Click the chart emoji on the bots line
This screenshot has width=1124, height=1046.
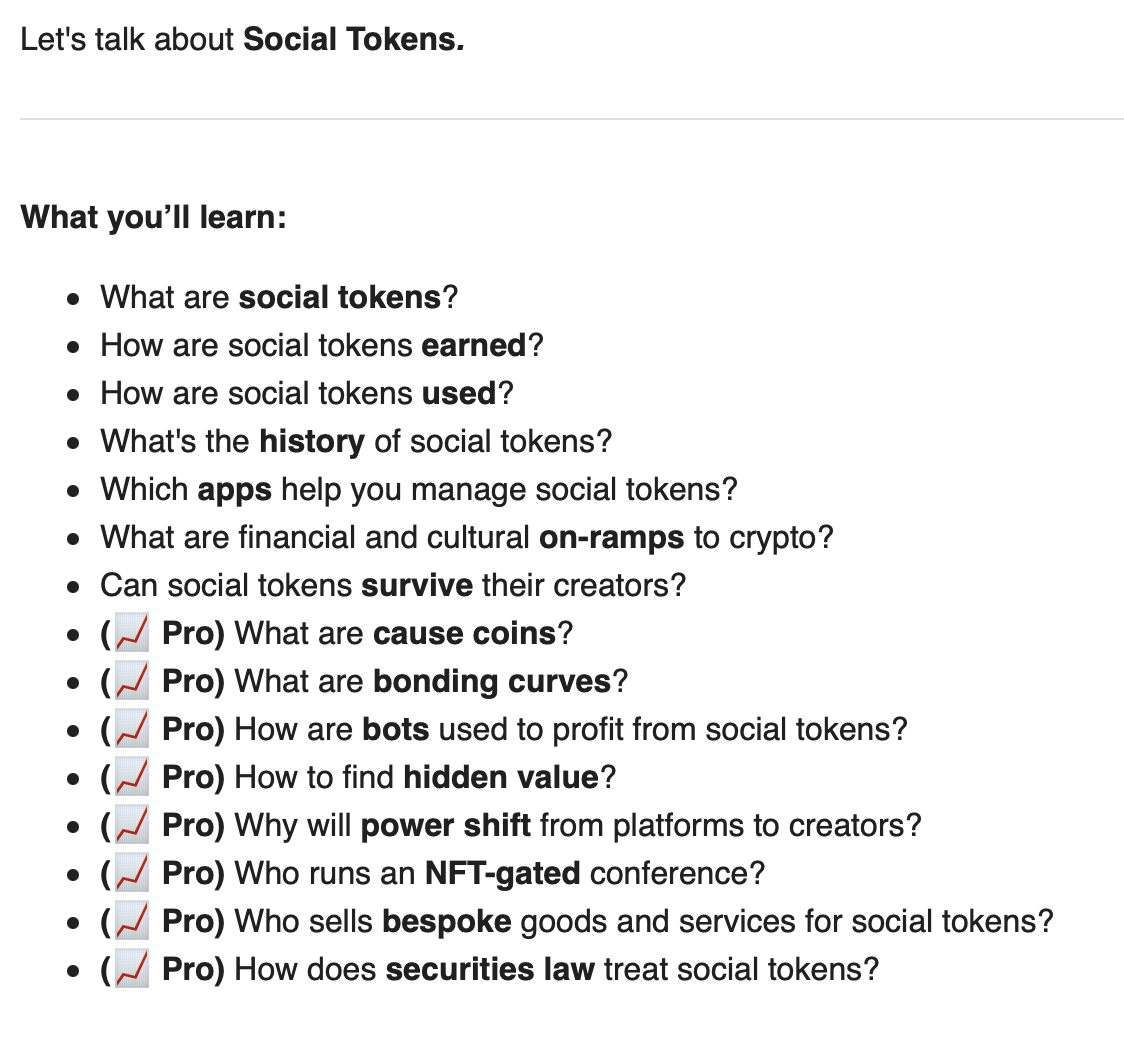(133, 729)
